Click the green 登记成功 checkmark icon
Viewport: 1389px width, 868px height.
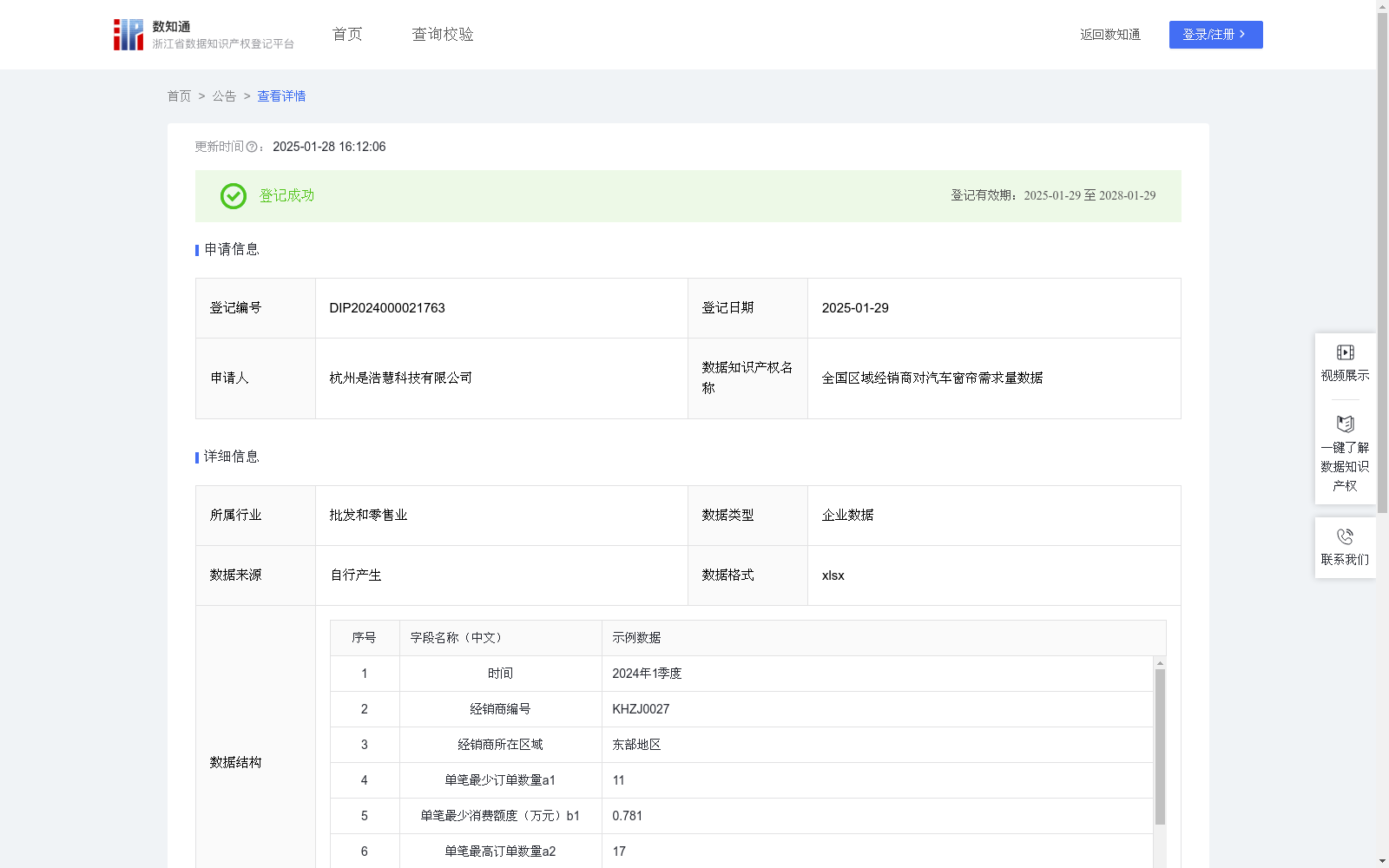(233, 196)
